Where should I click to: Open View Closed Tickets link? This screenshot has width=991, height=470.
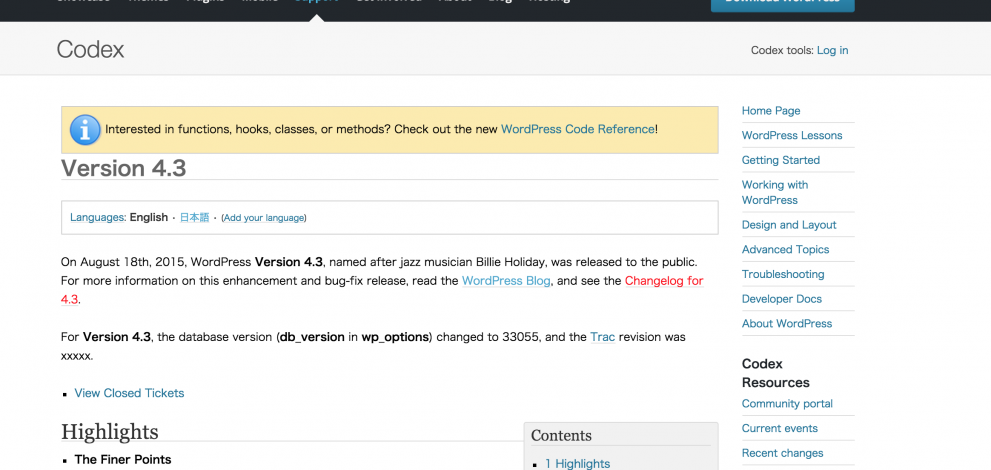click(x=129, y=393)
